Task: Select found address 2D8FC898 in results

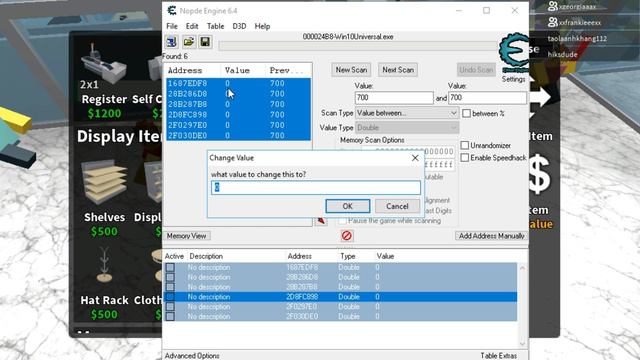Action: pos(238,115)
